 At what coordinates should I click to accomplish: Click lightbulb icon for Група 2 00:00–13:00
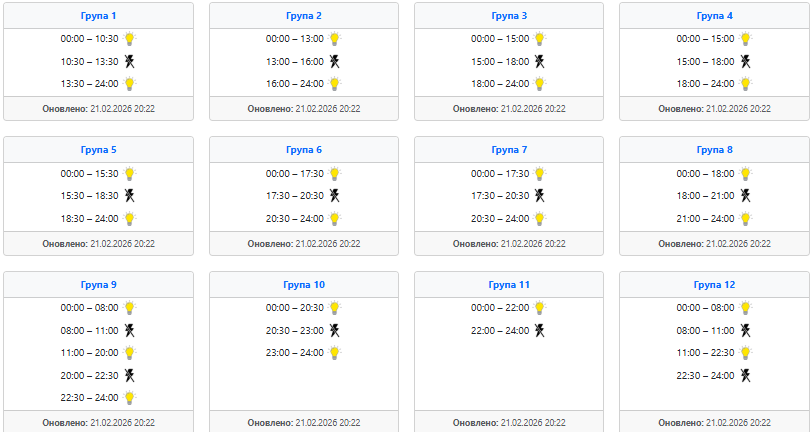335,39
